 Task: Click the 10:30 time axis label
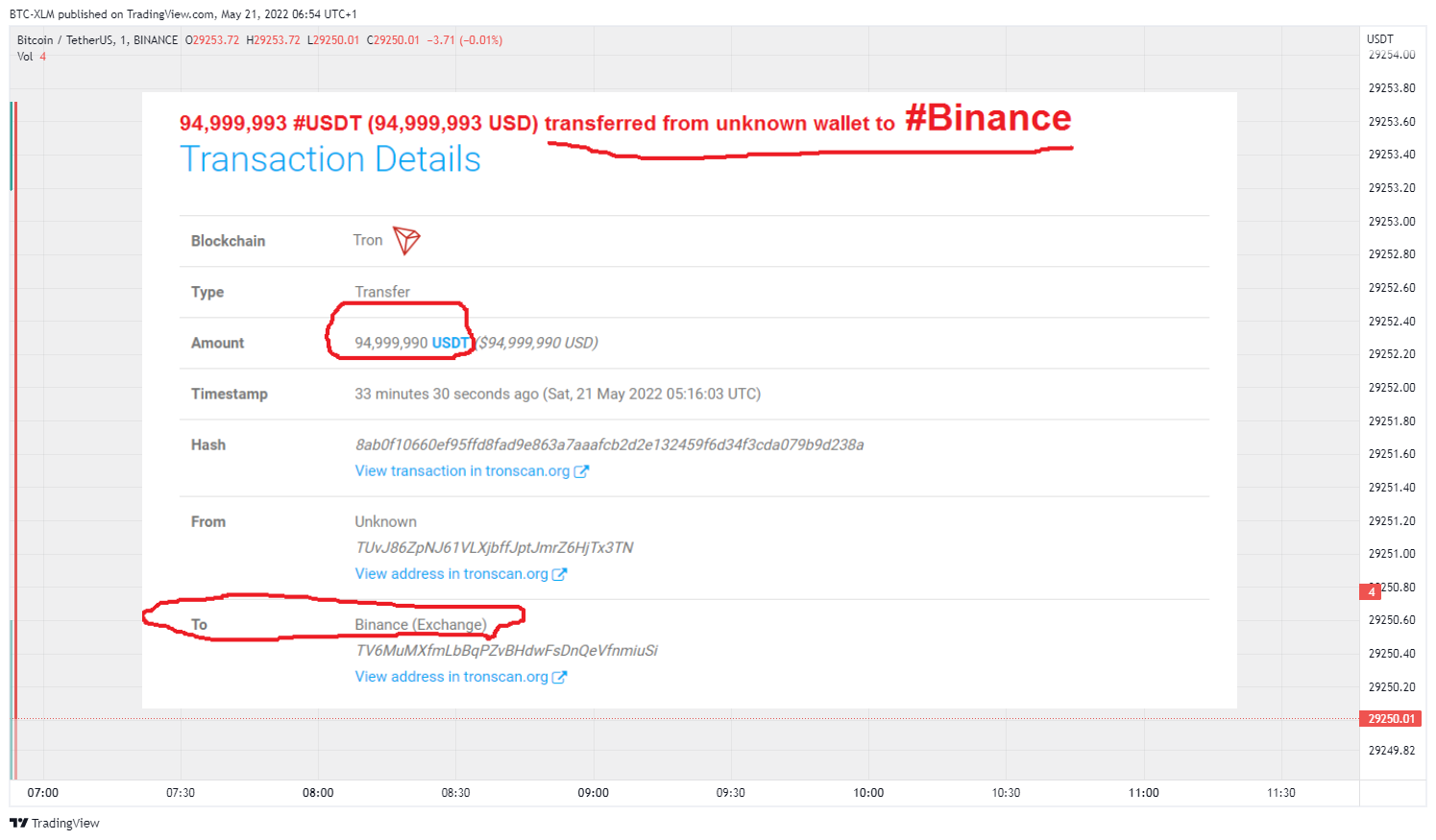click(1006, 793)
